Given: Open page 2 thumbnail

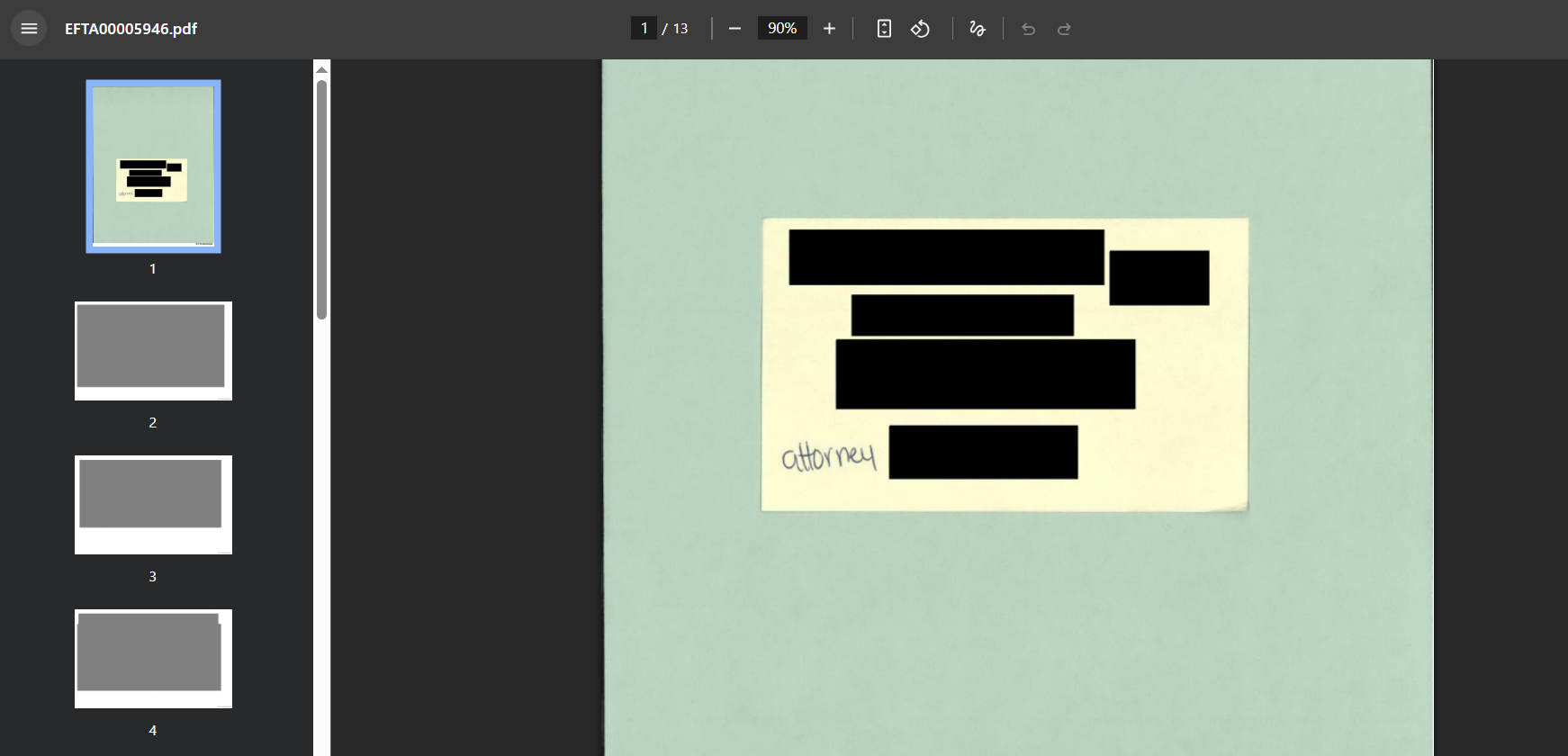Looking at the screenshot, I should coord(153,351).
